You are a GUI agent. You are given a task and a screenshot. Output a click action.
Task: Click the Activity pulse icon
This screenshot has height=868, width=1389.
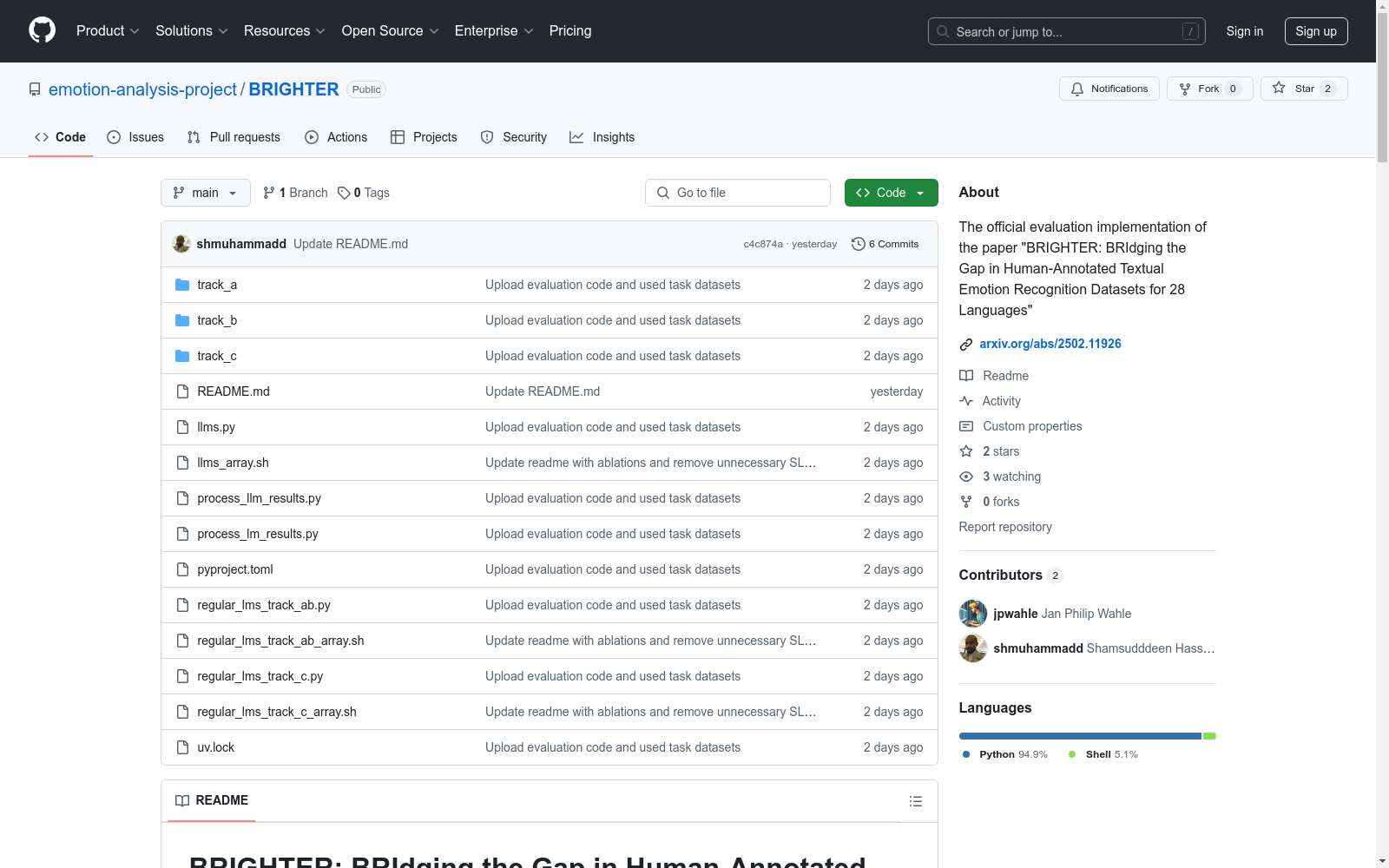(966, 401)
